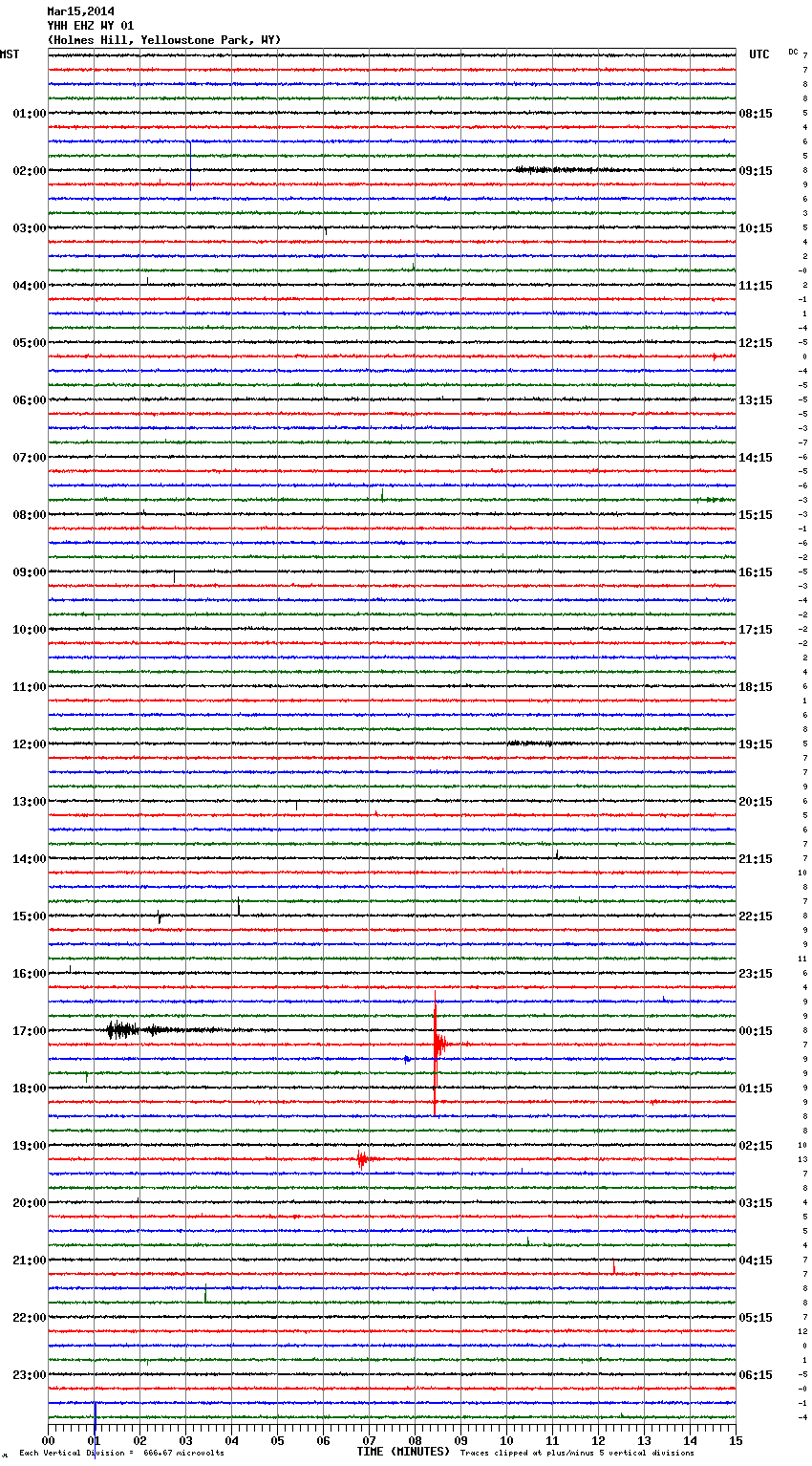
Task: Click the MST label 01:00
Action: click(30, 114)
